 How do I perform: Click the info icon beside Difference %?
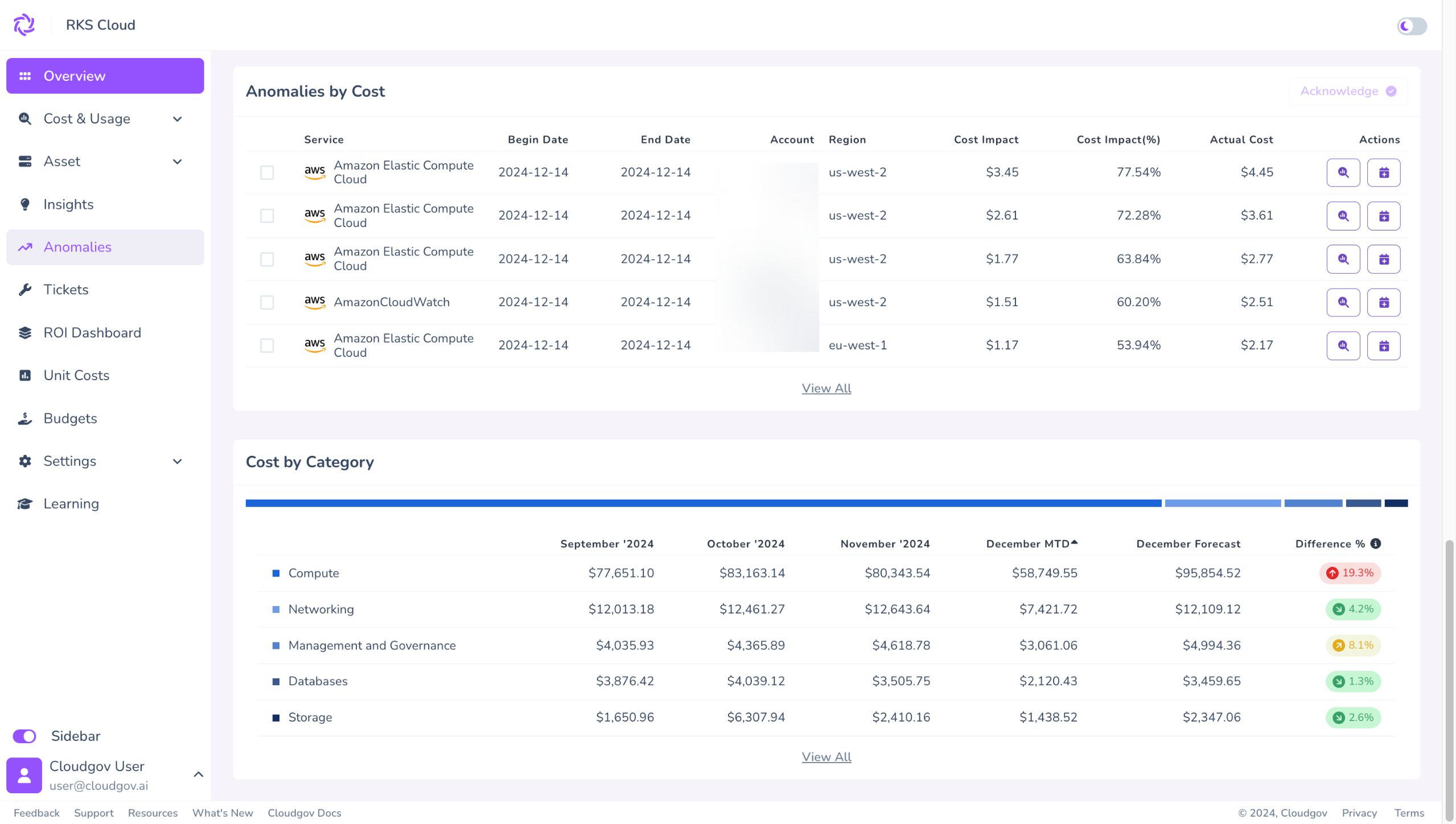pyautogui.click(x=1375, y=543)
